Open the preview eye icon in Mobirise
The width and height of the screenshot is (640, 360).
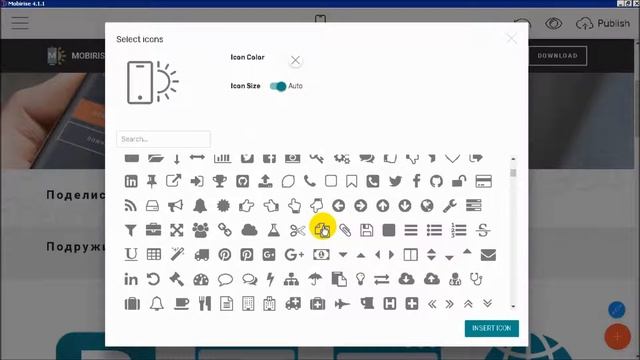coord(553,24)
